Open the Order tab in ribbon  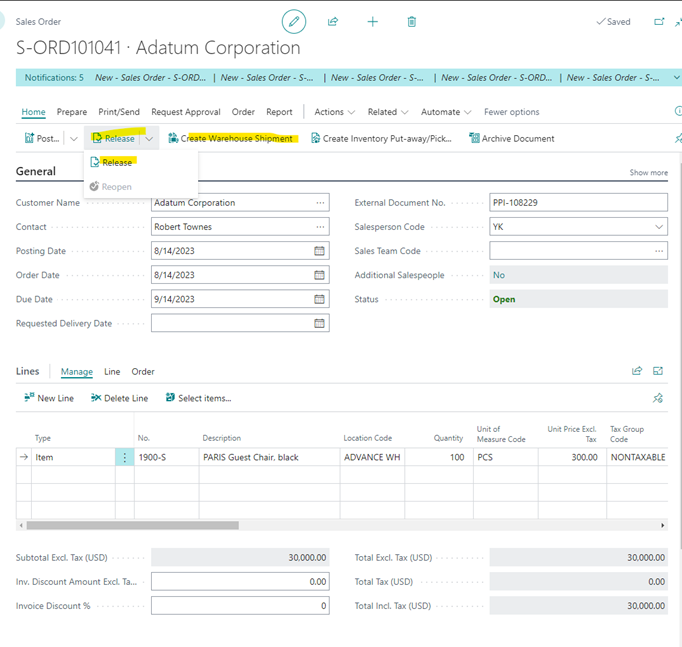tap(243, 112)
